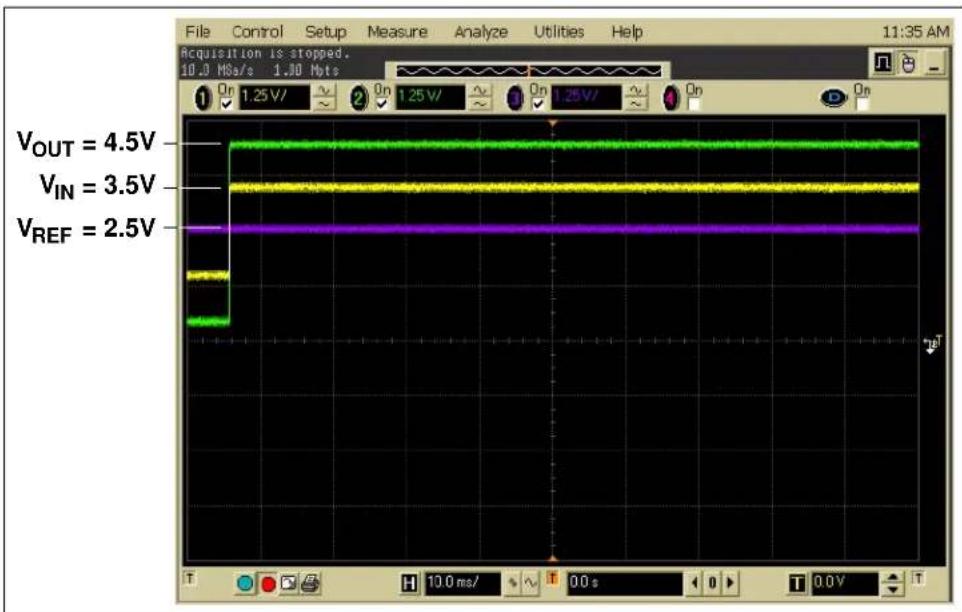This screenshot has width=962, height=612.
Task: Click the horizontal zoom-in waveform button
Action: click(x=530, y=584)
